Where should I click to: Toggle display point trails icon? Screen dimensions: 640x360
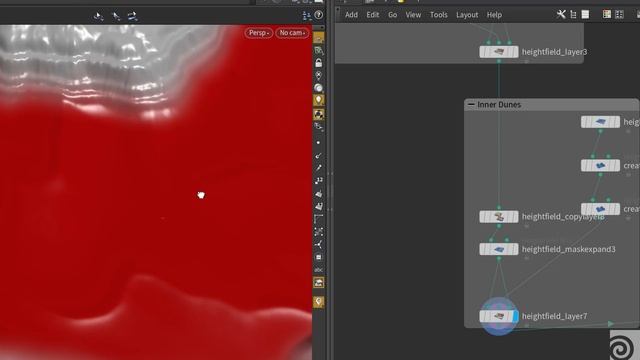[x=318, y=168]
